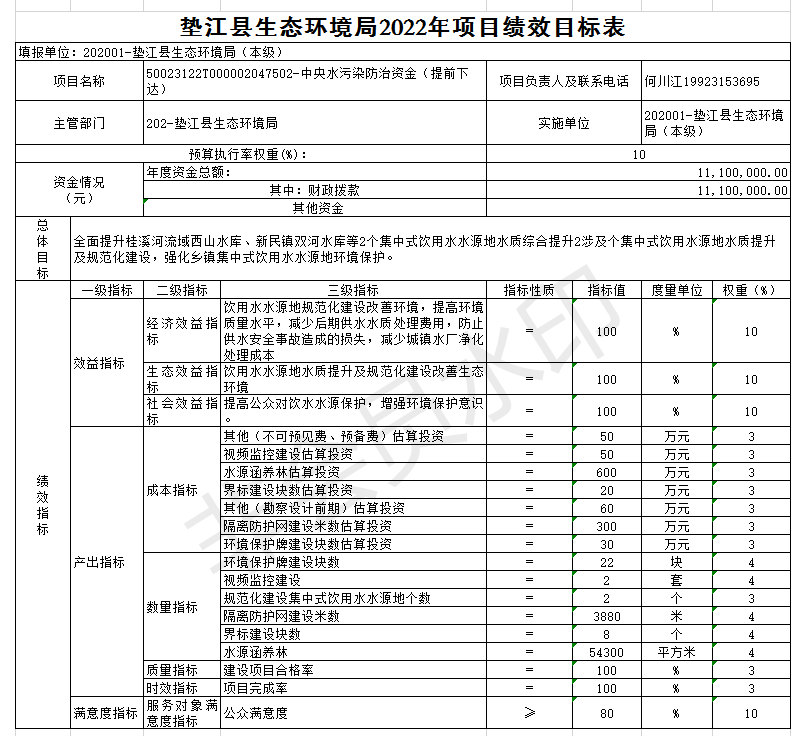Viewport: 806px width, 736px height.
Task: Select the 经济效益指标 cell
Action: (182, 331)
